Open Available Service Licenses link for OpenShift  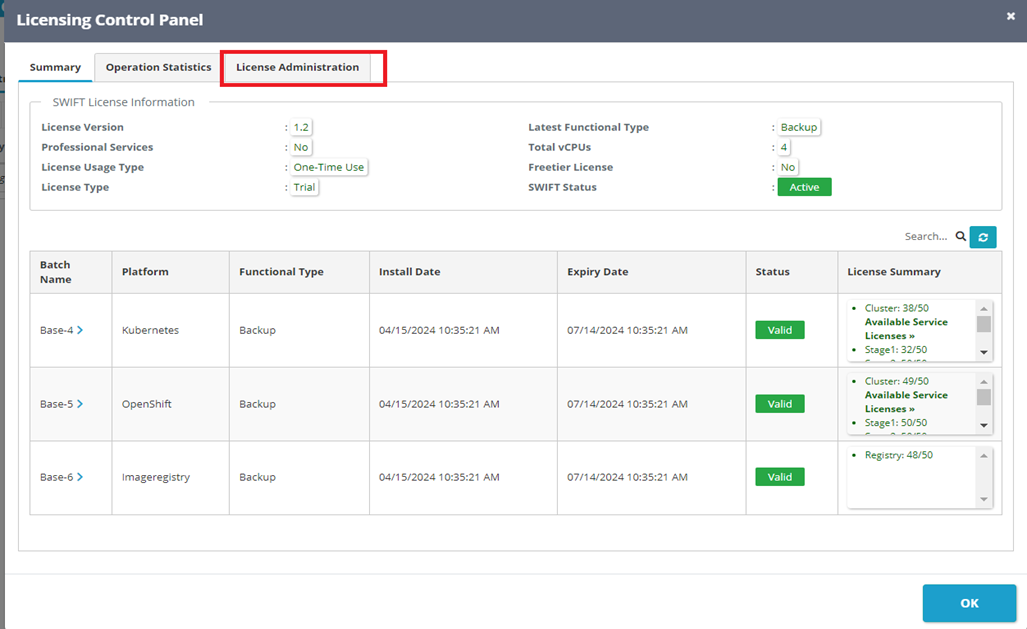[x=906, y=402]
